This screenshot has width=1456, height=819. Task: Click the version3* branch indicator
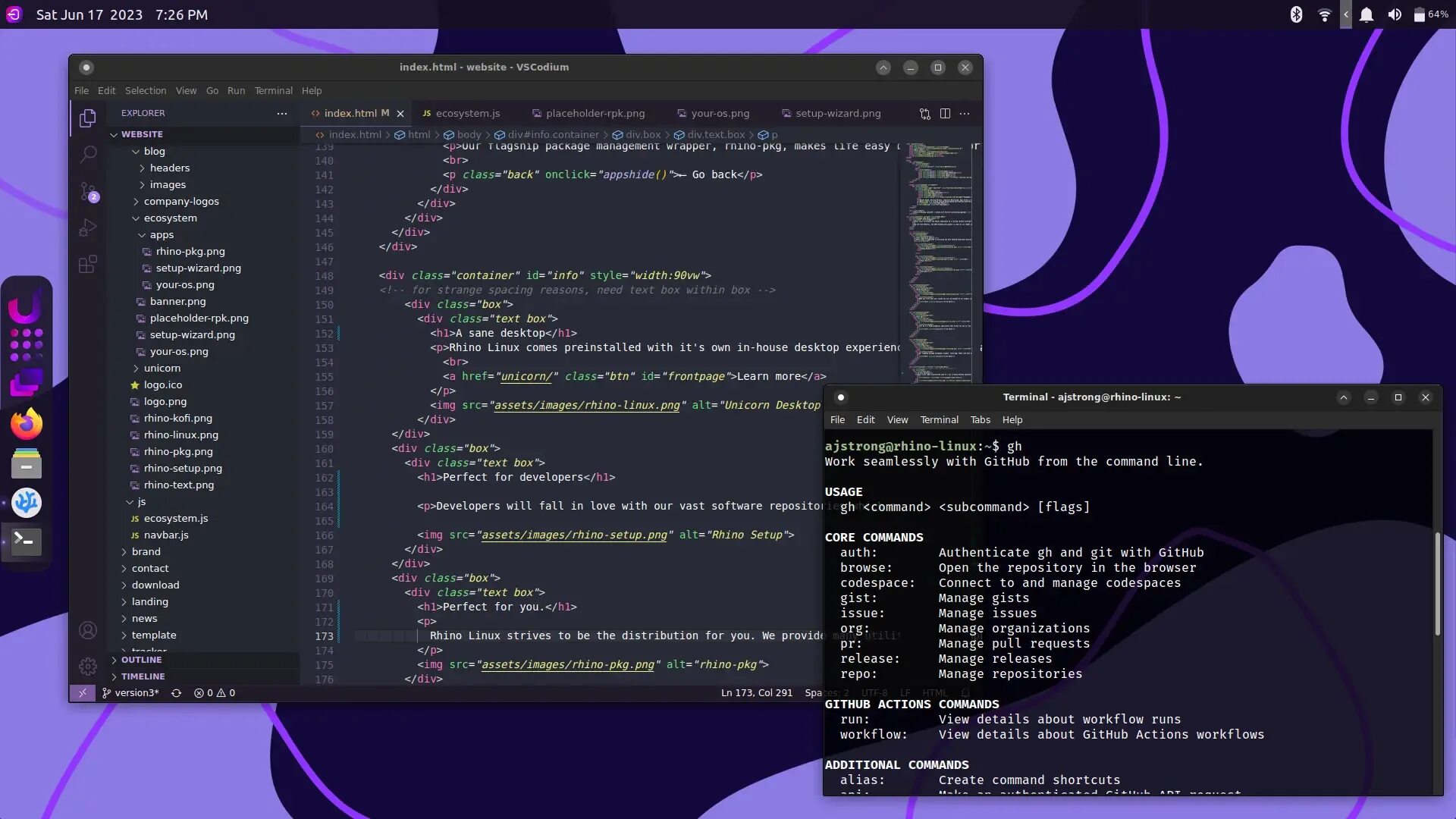click(130, 692)
